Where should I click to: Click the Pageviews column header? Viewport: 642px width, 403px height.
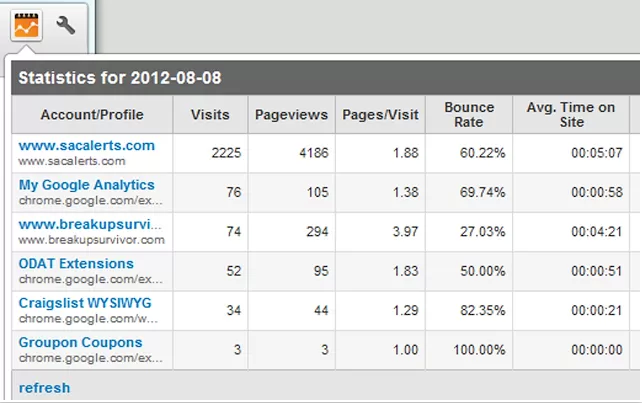pos(292,115)
